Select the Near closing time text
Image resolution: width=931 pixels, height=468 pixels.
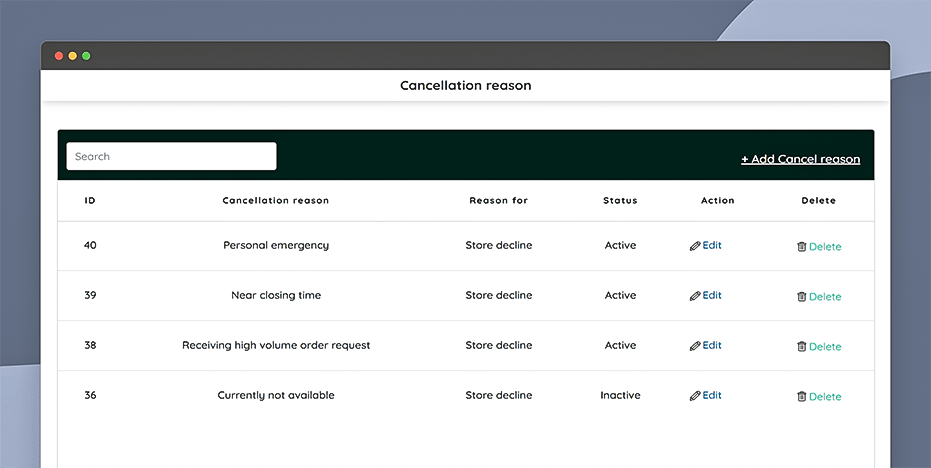(276, 295)
